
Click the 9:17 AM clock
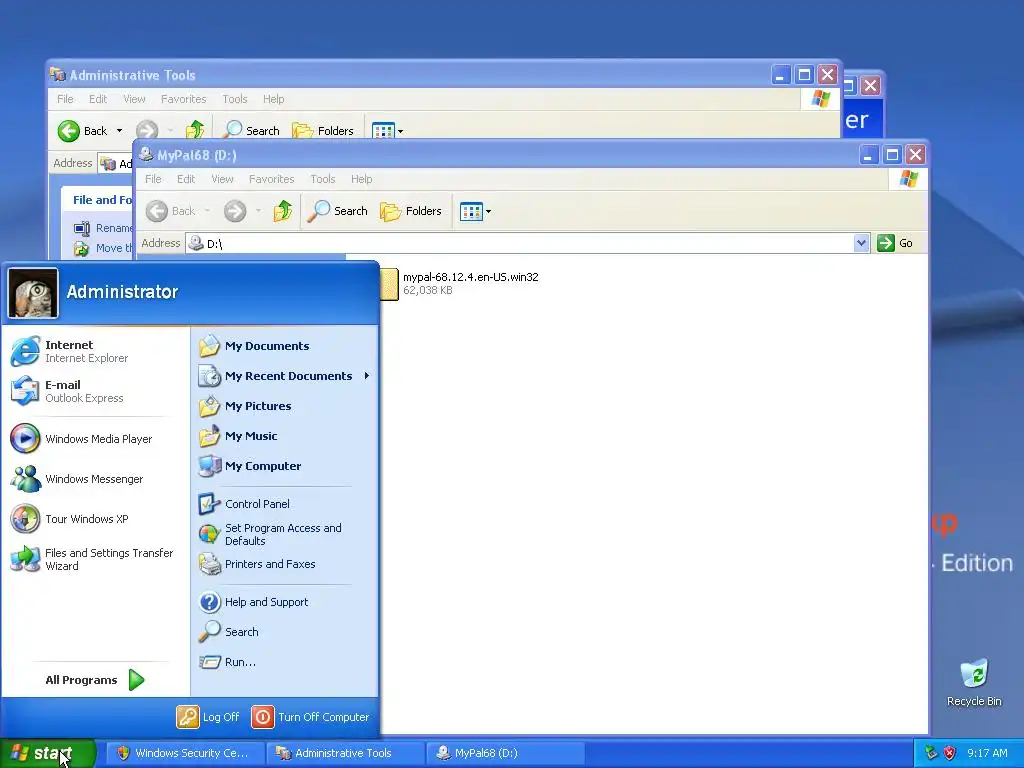[987, 753]
